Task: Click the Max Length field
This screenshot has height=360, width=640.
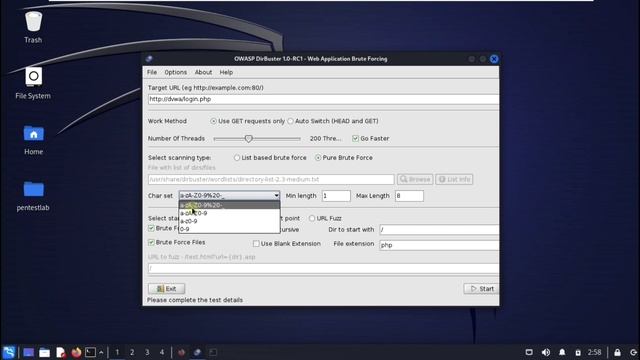Action: 409,196
